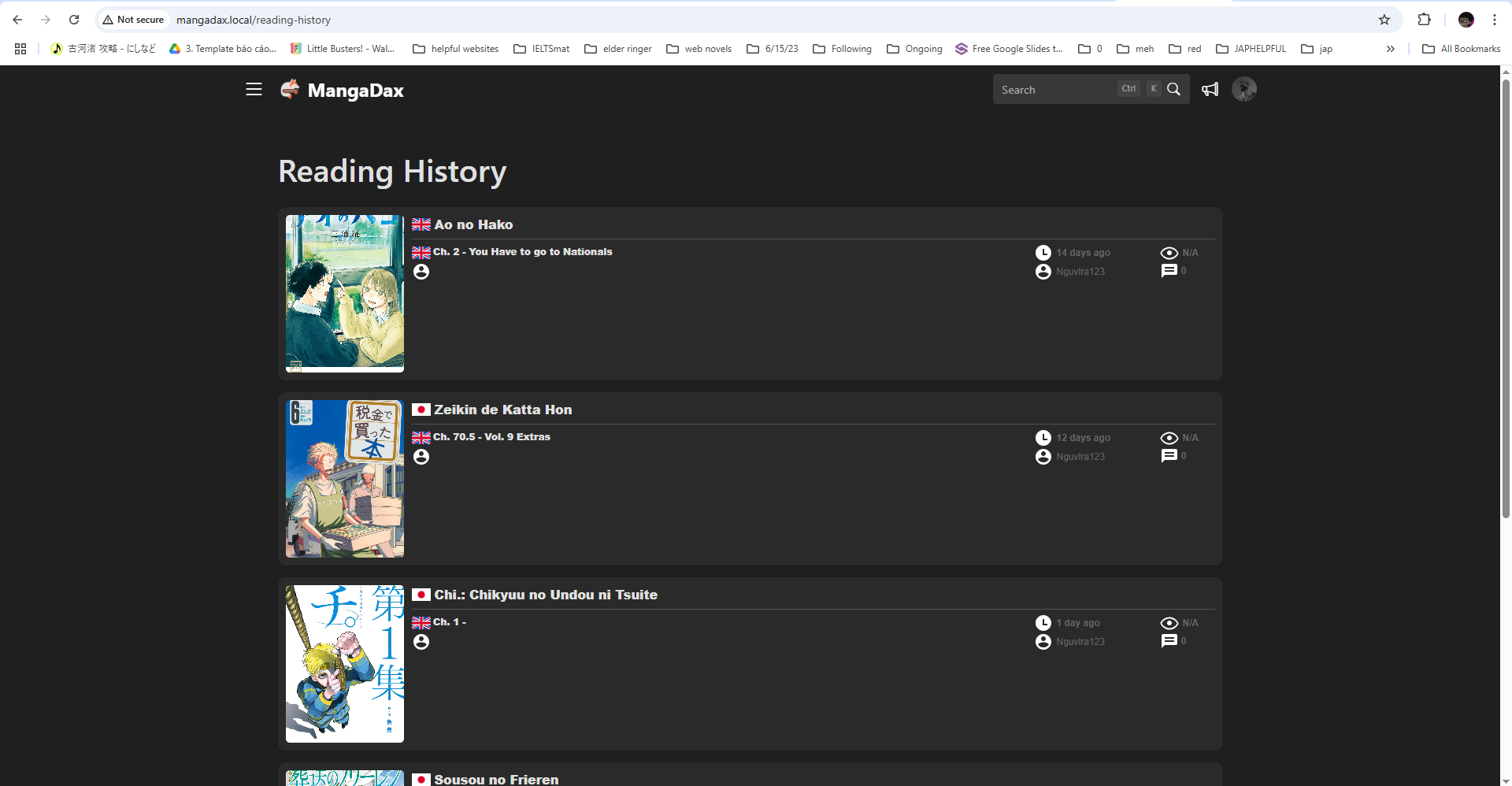Click Ao no Hako cover thumbnail
The width and height of the screenshot is (1512, 786).
click(345, 294)
